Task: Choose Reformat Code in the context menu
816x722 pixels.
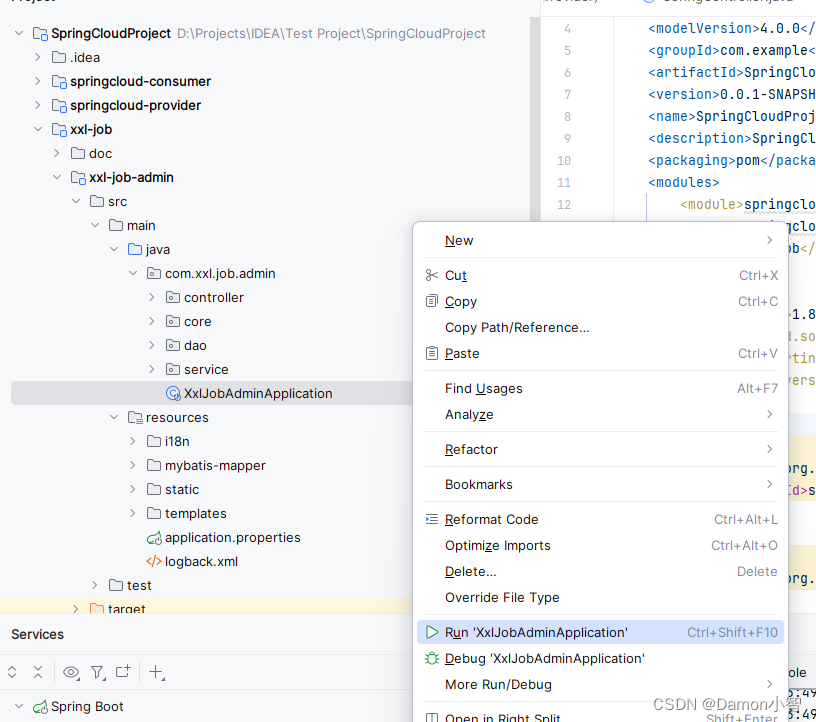Action: point(491,520)
